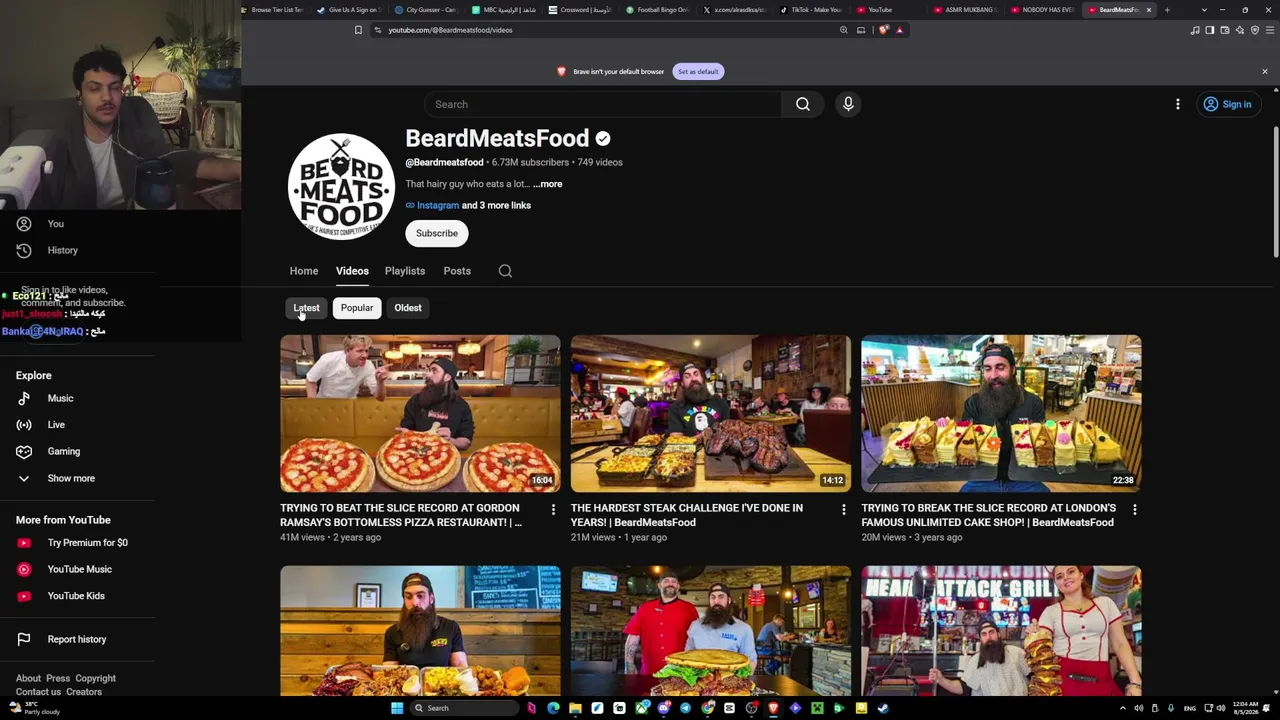Play the hardest steak challenge thumbnail
This screenshot has height=720, width=1280.
pyautogui.click(x=711, y=414)
